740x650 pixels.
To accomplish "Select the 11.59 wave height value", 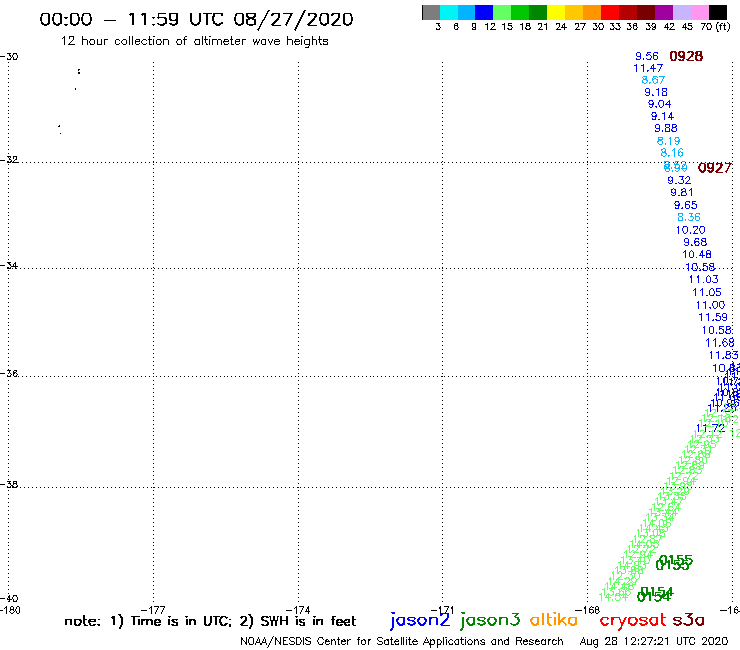I will tap(713, 317).
